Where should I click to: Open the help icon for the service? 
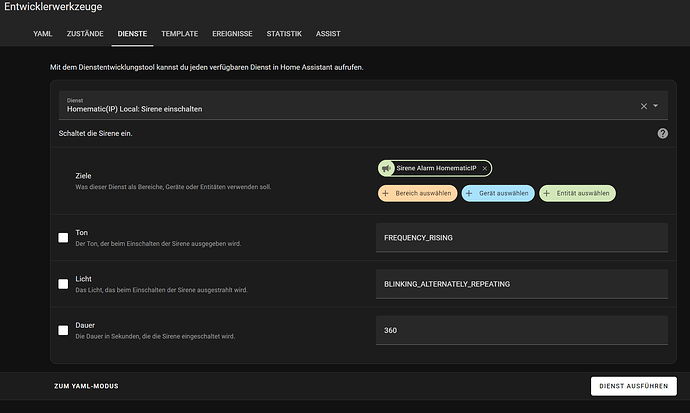pos(662,133)
